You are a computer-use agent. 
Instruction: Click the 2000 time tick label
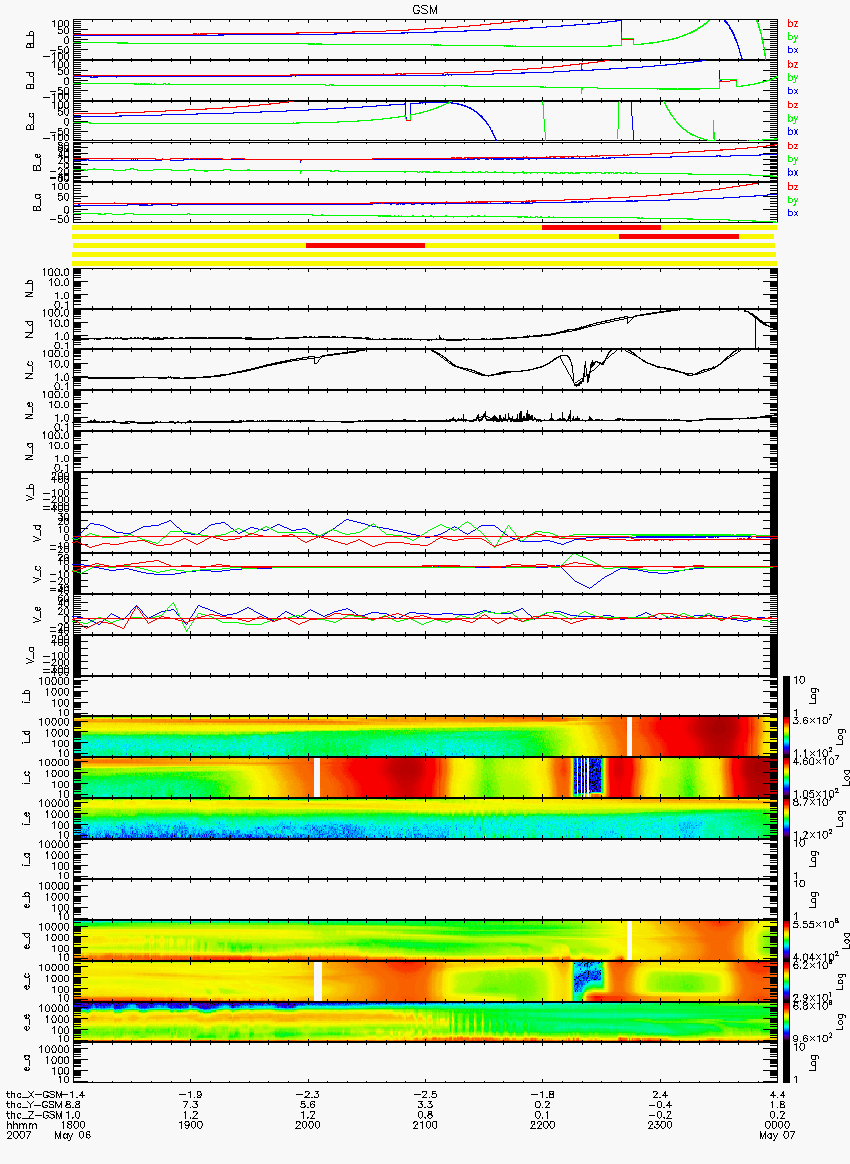(308, 1125)
